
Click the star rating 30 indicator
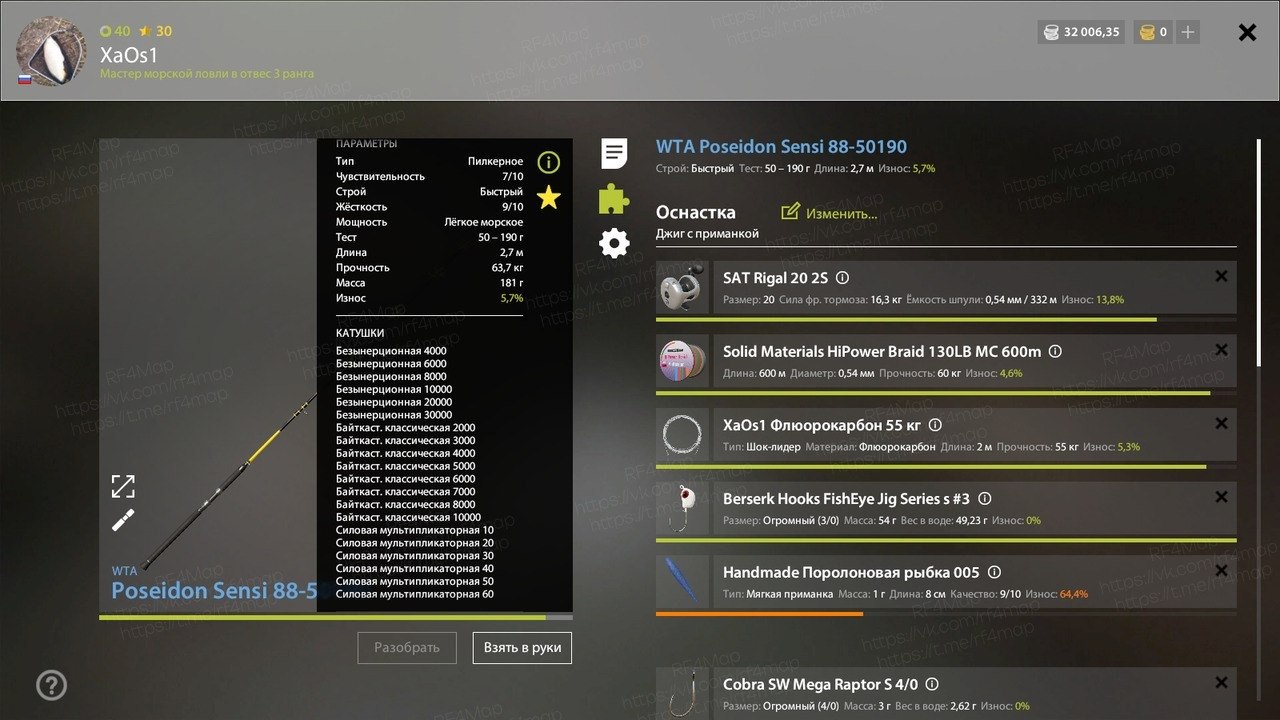click(155, 31)
